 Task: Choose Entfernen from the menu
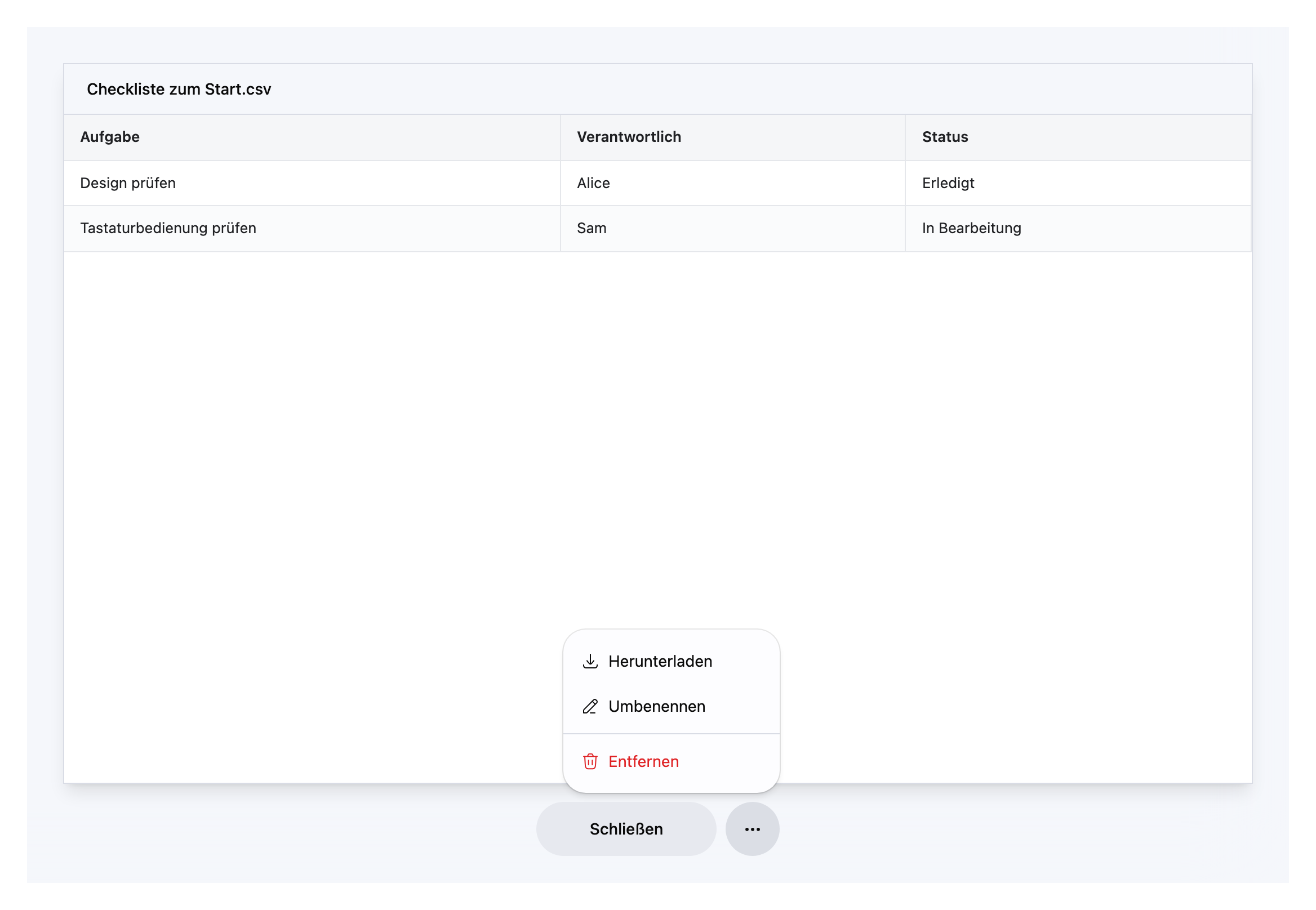point(672,762)
